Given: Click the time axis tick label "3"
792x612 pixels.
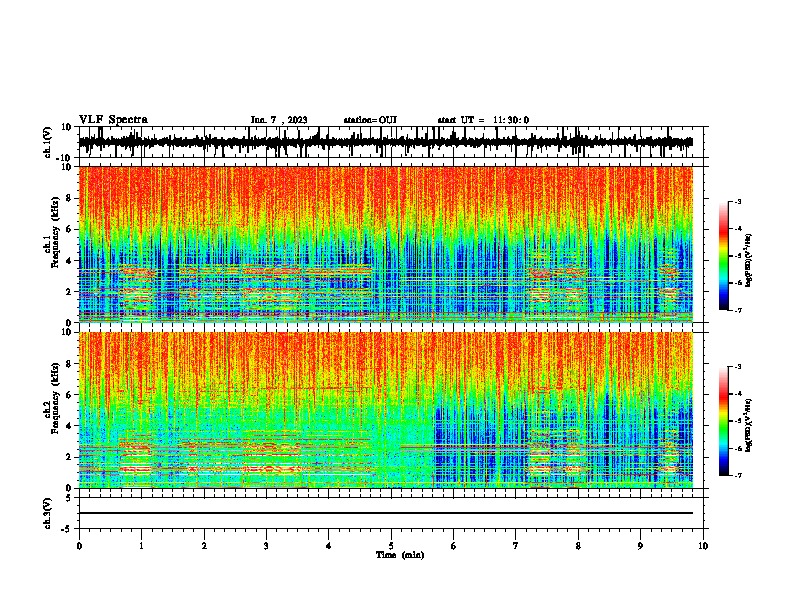Looking at the screenshot, I should [x=266, y=546].
